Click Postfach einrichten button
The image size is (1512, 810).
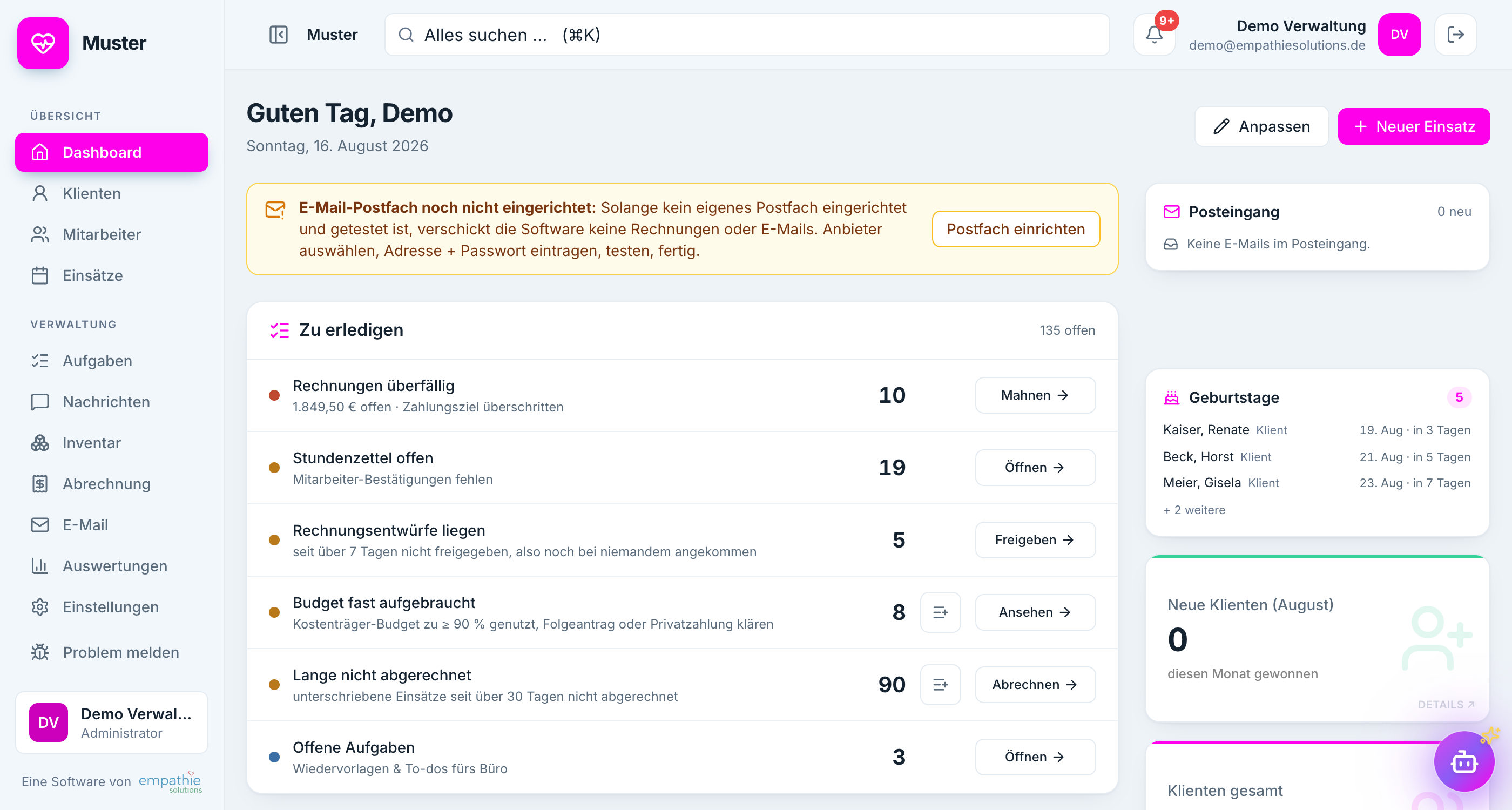pyautogui.click(x=1015, y=229)
